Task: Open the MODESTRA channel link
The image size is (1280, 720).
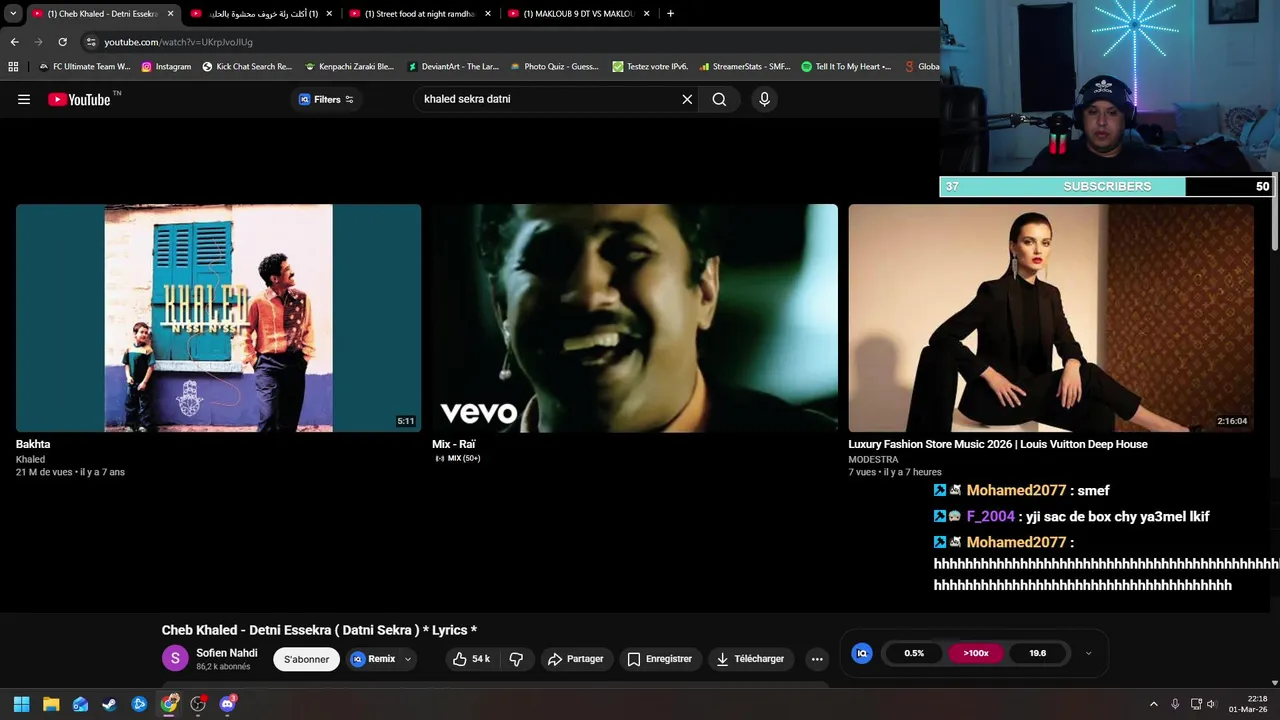Action: click(x=873, y=459)
